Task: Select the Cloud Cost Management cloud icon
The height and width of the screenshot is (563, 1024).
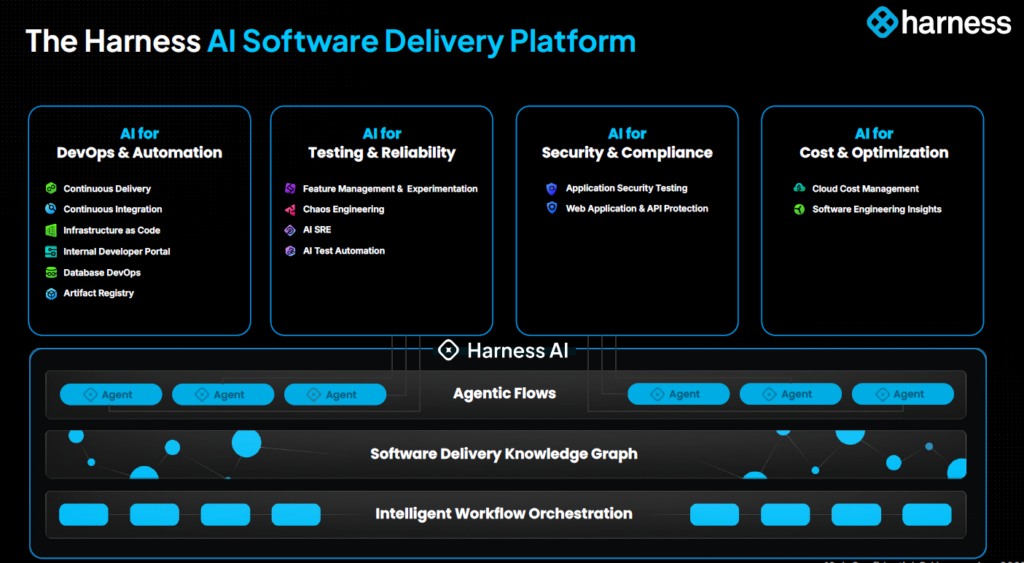Action: pyautogui.click(x=799, y=188)
